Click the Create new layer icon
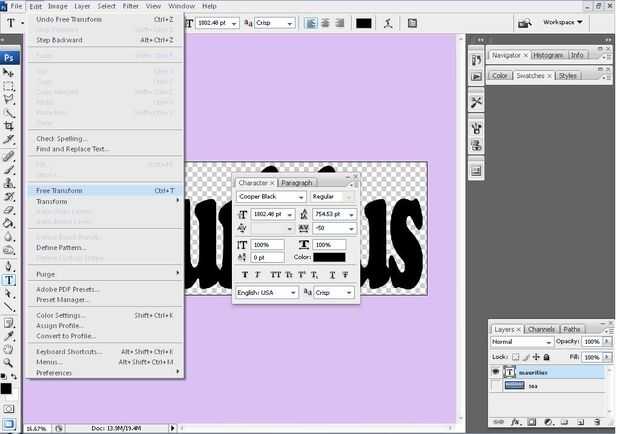The image size is (620, 434). 580,422
